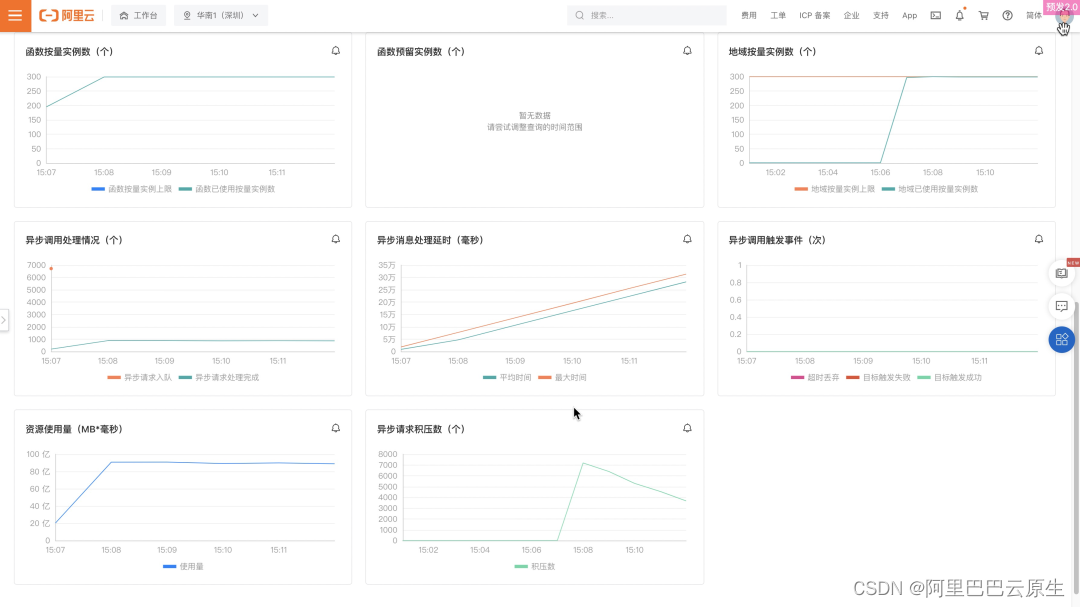Open the hamburger menu in the top bar
Screen dimensions: 1080x607
click(x=15, y=15)
